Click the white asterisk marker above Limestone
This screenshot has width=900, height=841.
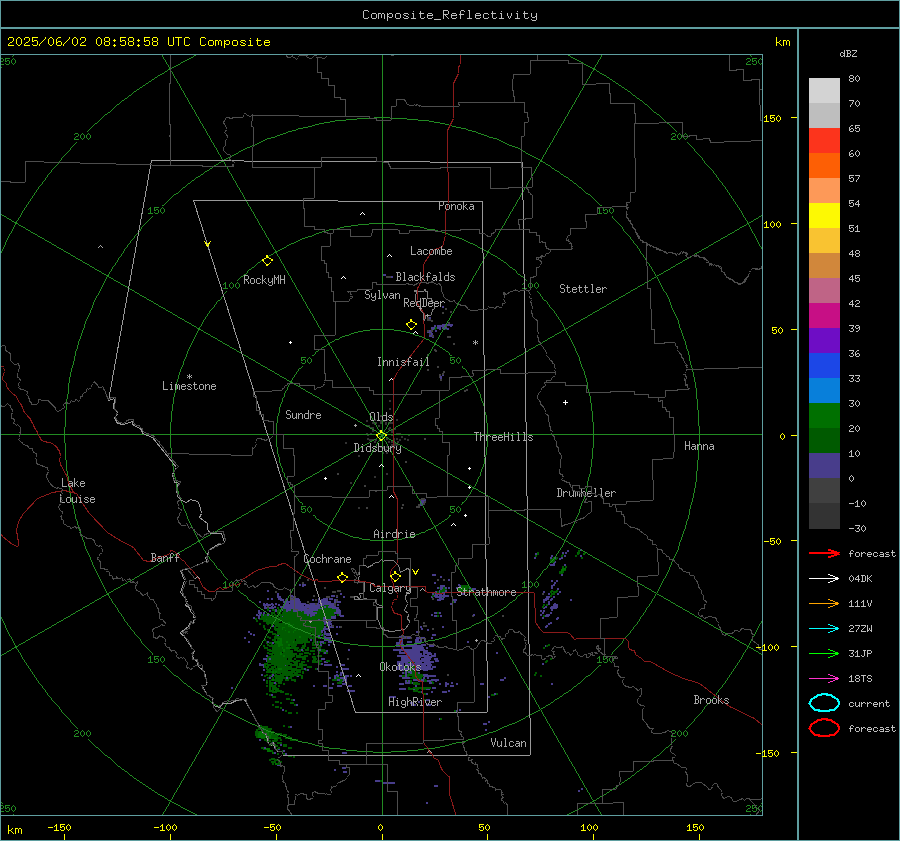[x=189, y=377]
